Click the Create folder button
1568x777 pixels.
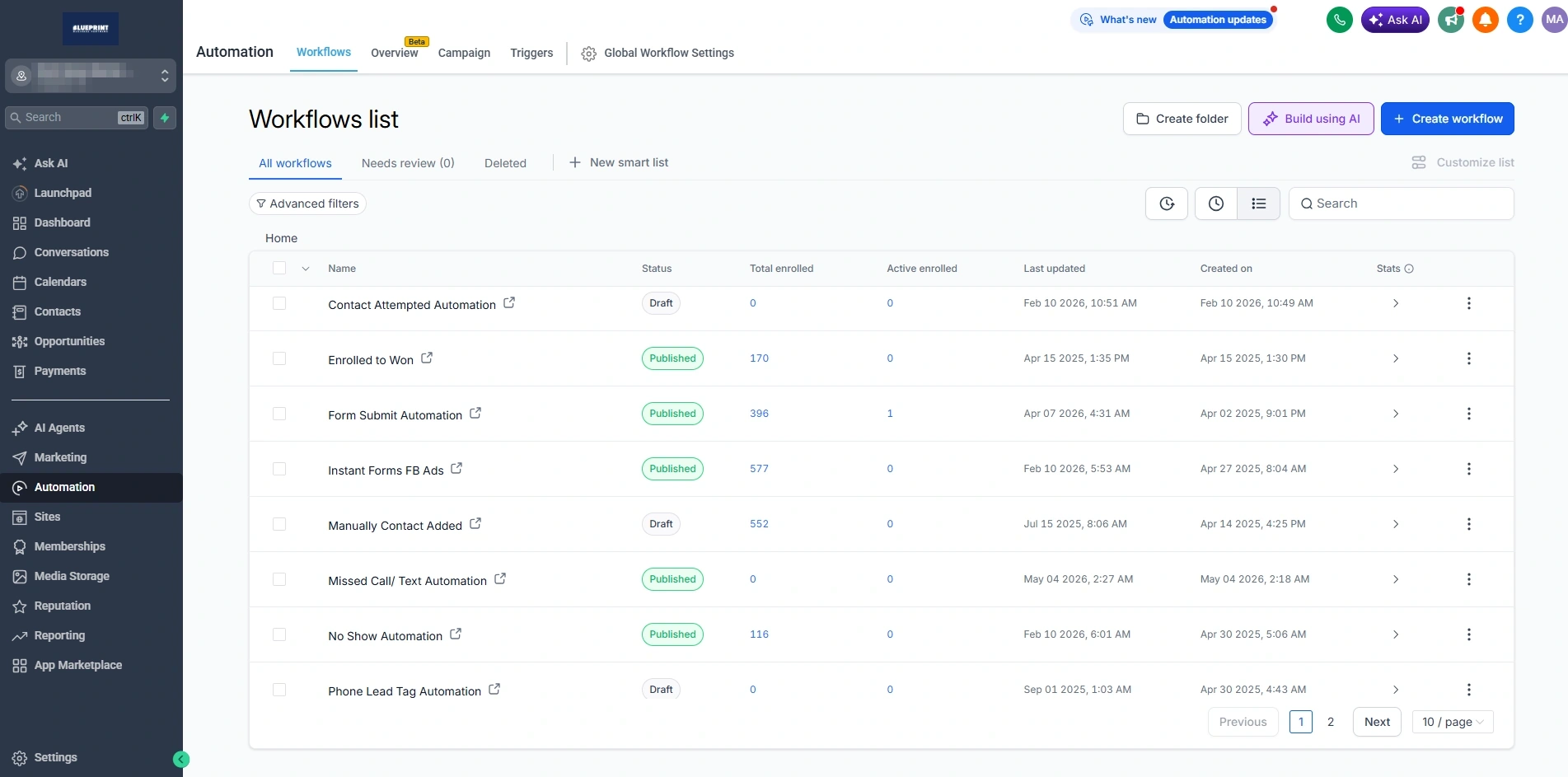coord(1182,119)
